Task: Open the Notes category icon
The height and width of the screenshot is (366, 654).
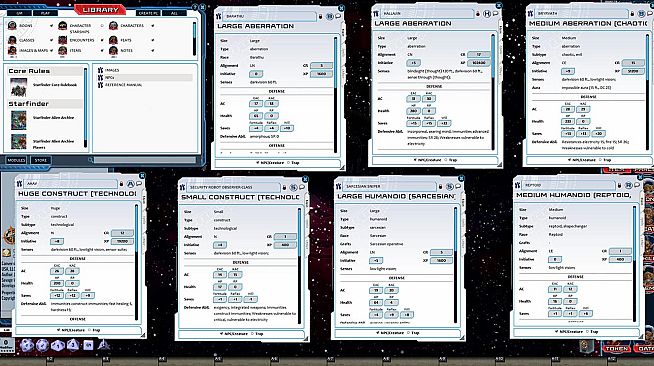Action: point(113,50)
